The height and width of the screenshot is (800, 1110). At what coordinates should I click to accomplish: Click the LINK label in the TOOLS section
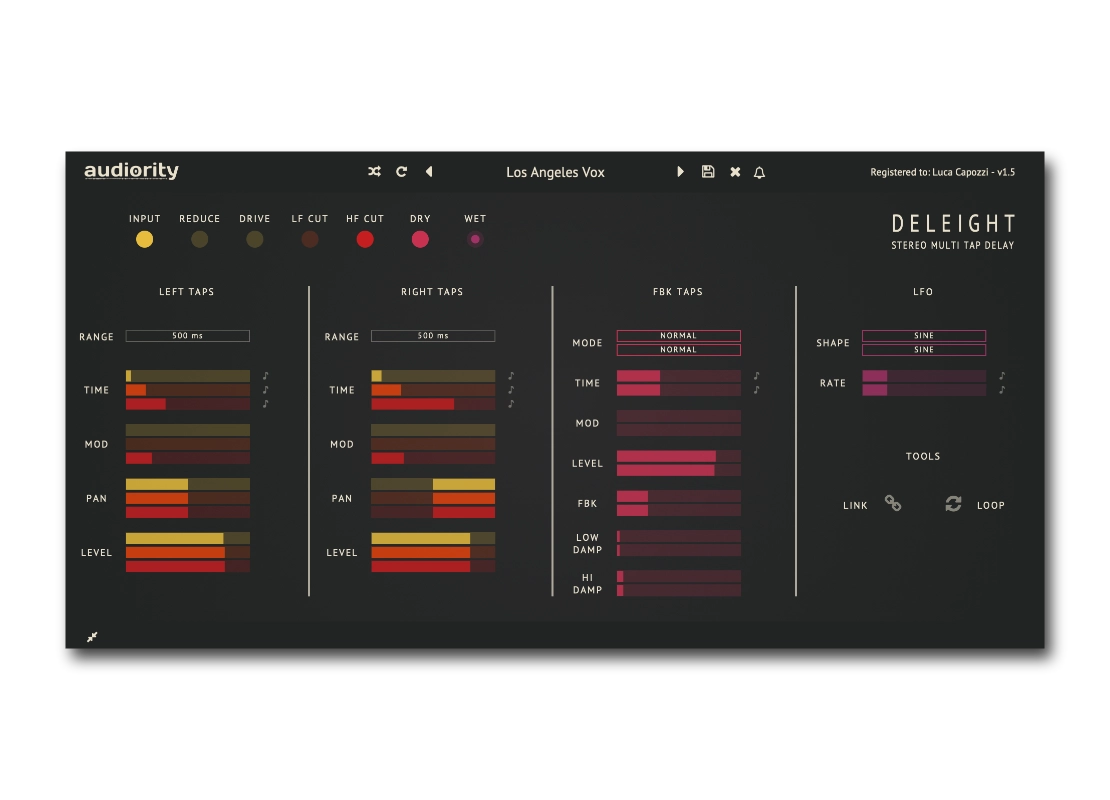(x=857, y=505)
